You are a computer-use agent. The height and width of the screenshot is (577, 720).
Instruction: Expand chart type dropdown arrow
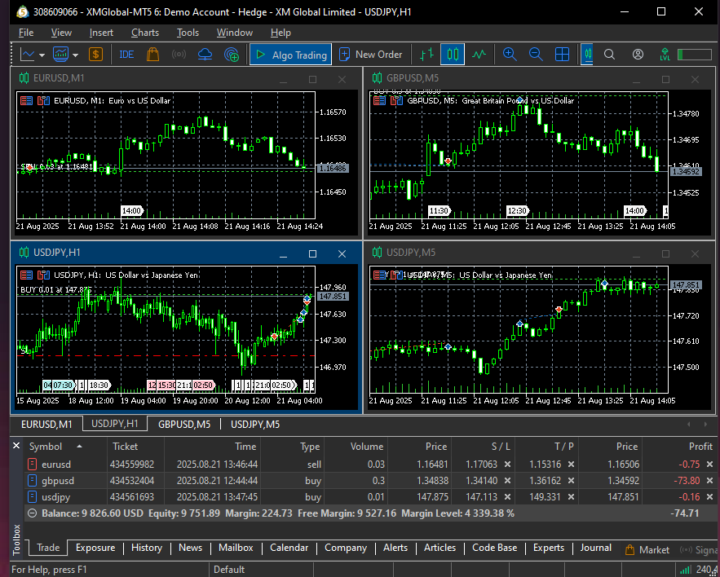point(42,56)
